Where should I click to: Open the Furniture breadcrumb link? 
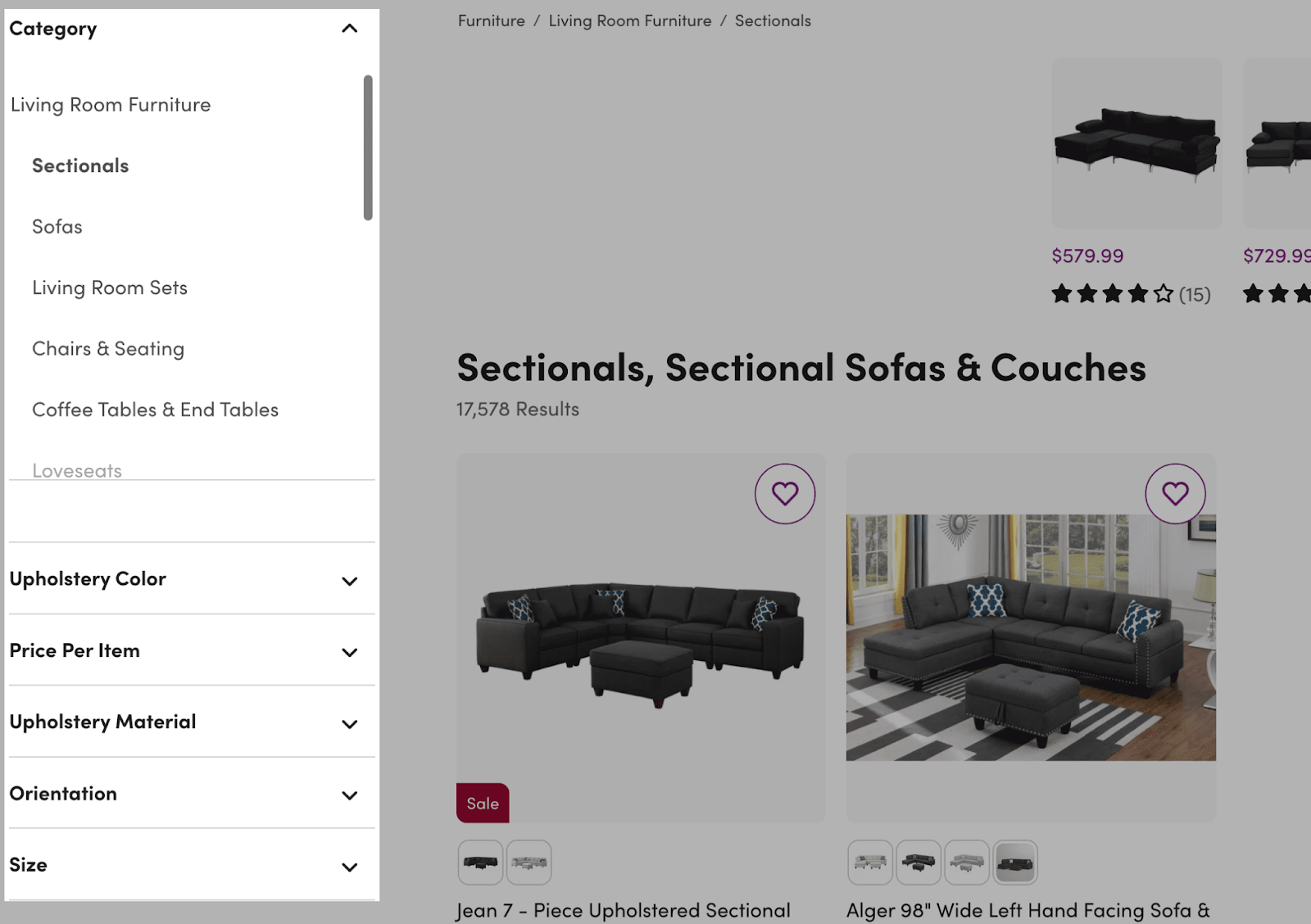(x=490, y=20)
